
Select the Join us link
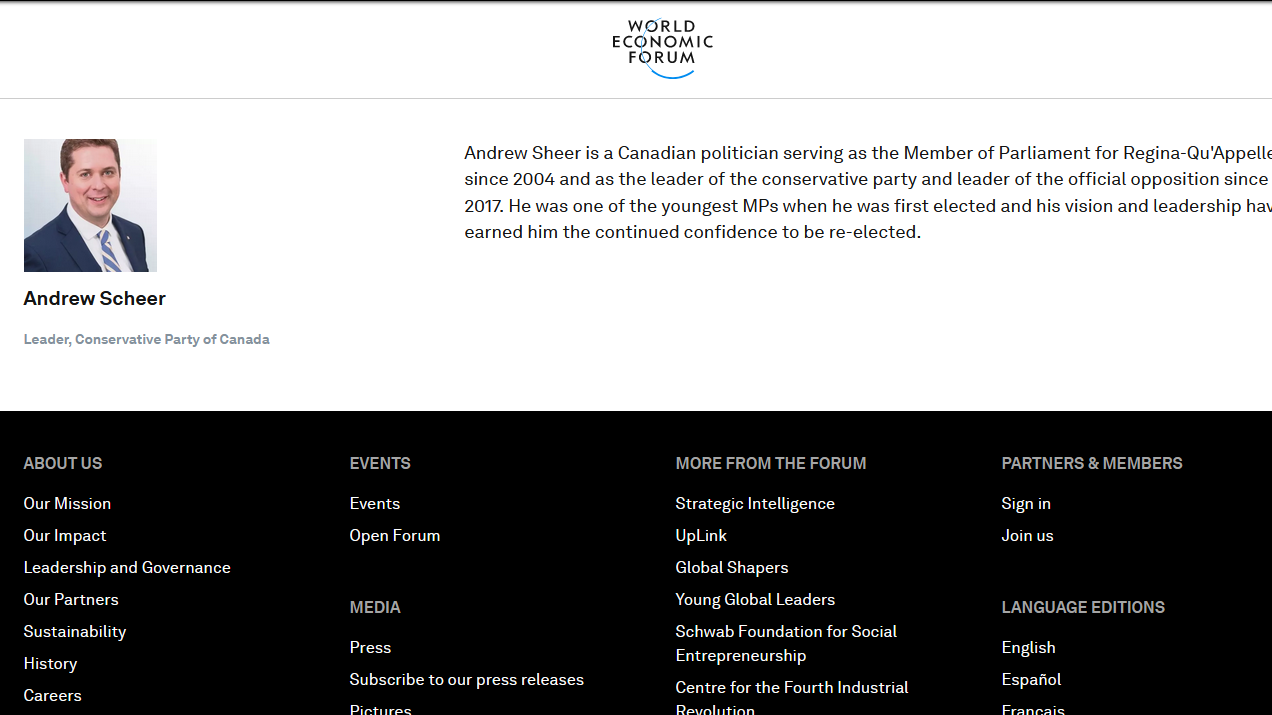1028,535
